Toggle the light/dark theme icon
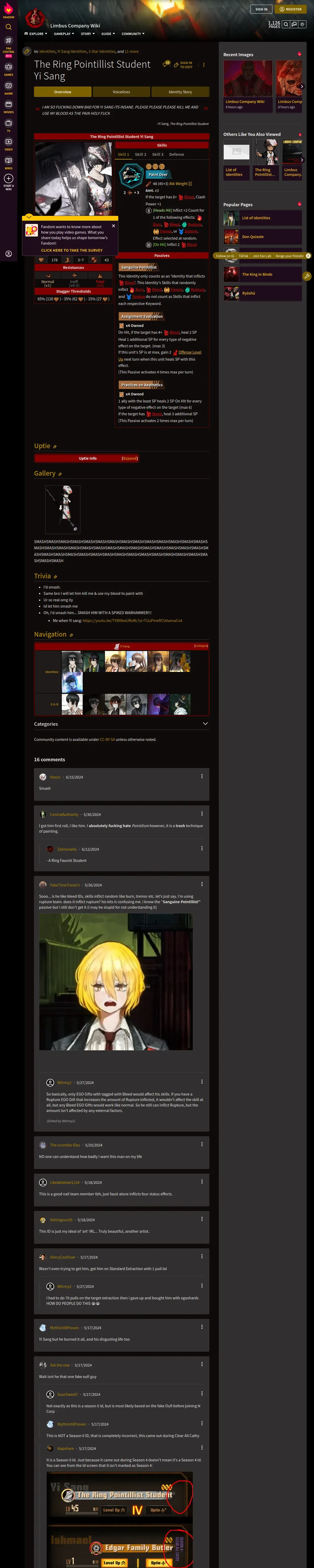The height and width of the screenshot is (1568, 314). 303,24
